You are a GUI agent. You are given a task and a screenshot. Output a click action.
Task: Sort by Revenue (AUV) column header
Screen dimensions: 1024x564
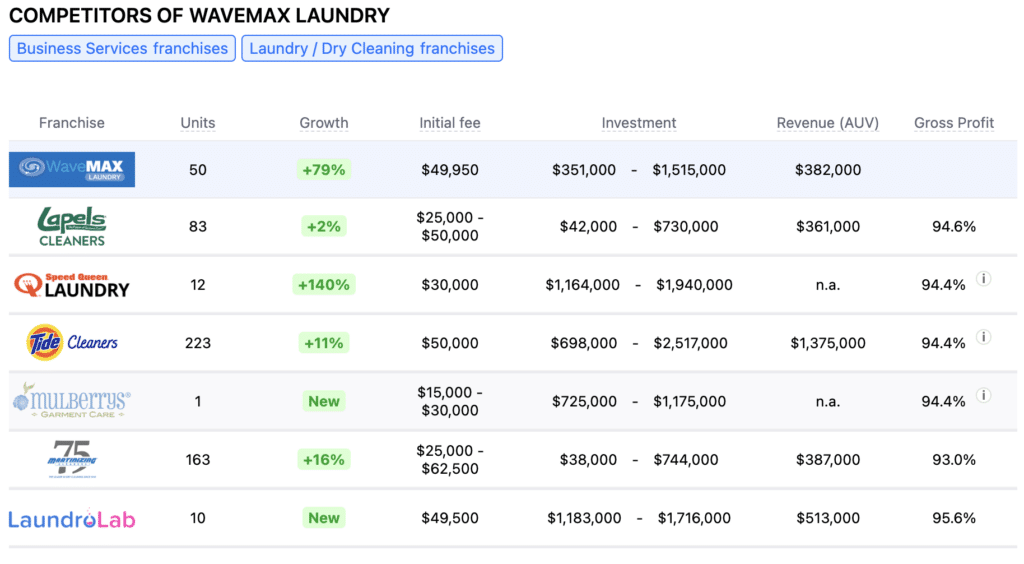pyautogui.click(x=827, y=123)
